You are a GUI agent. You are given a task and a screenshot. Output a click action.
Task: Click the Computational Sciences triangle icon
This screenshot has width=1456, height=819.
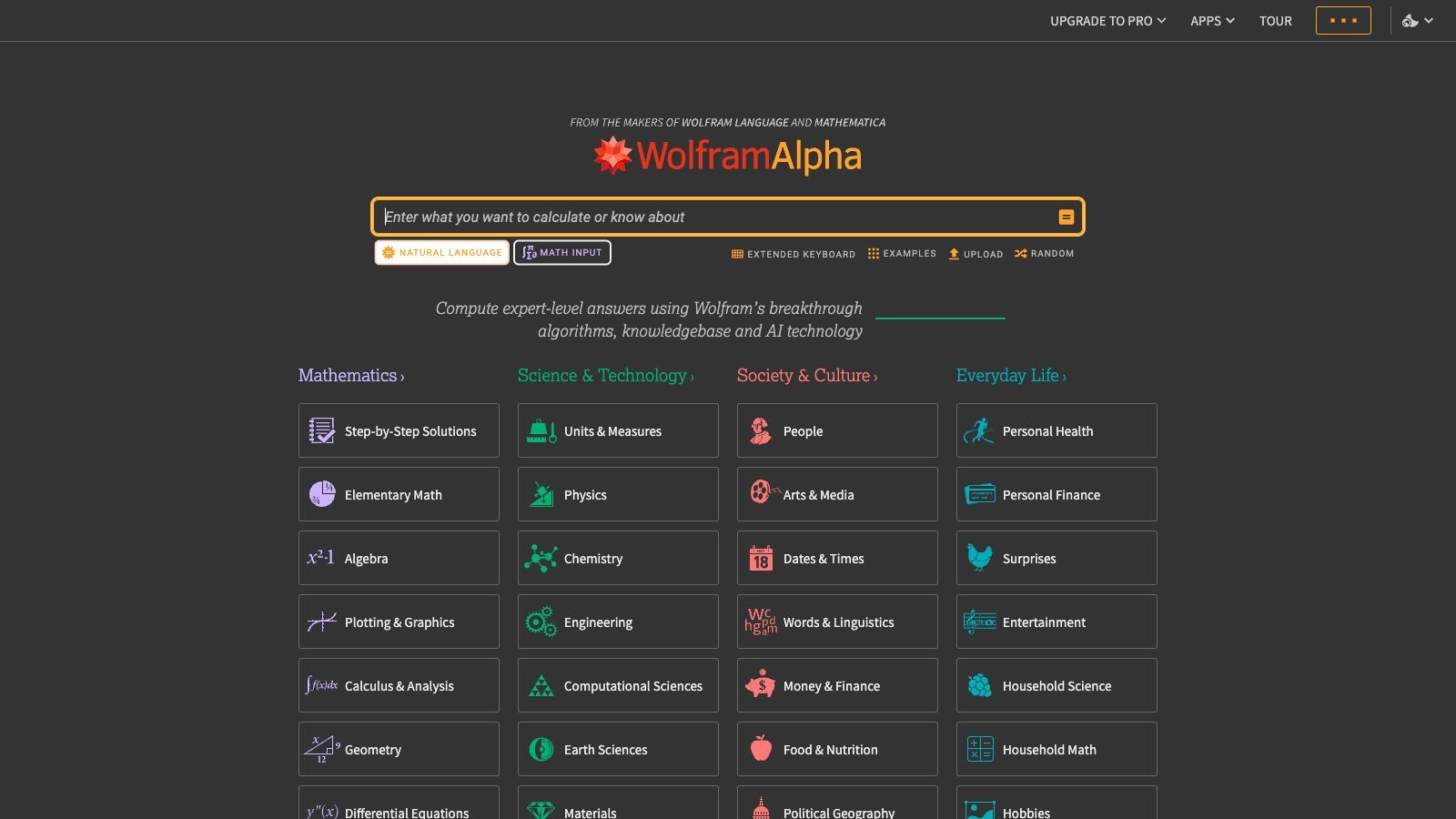[541, 685]
